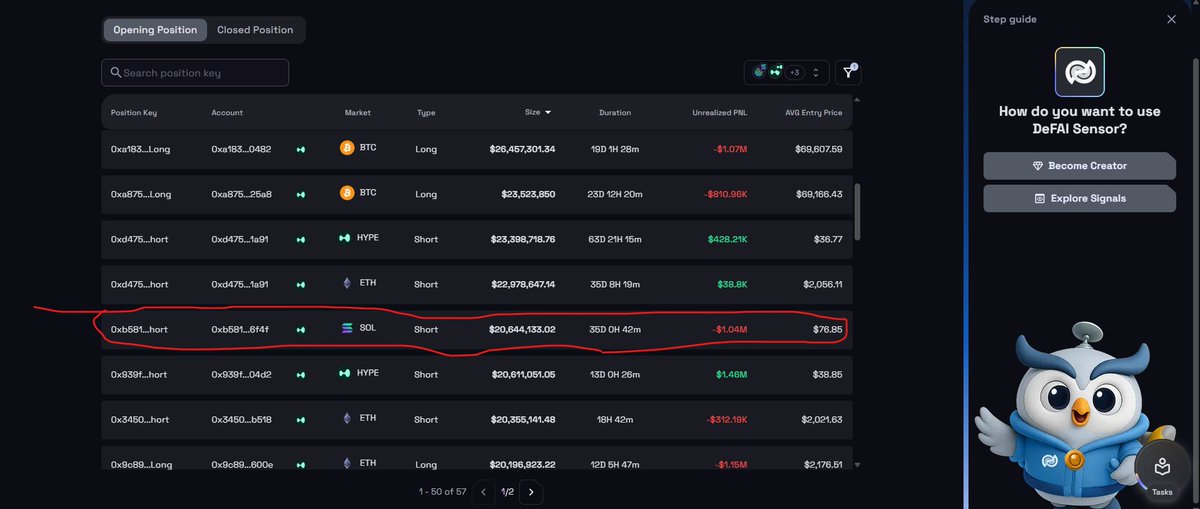
Task: Click the table's vertical scrollbar thumb
Action: [x=857, y=210]
